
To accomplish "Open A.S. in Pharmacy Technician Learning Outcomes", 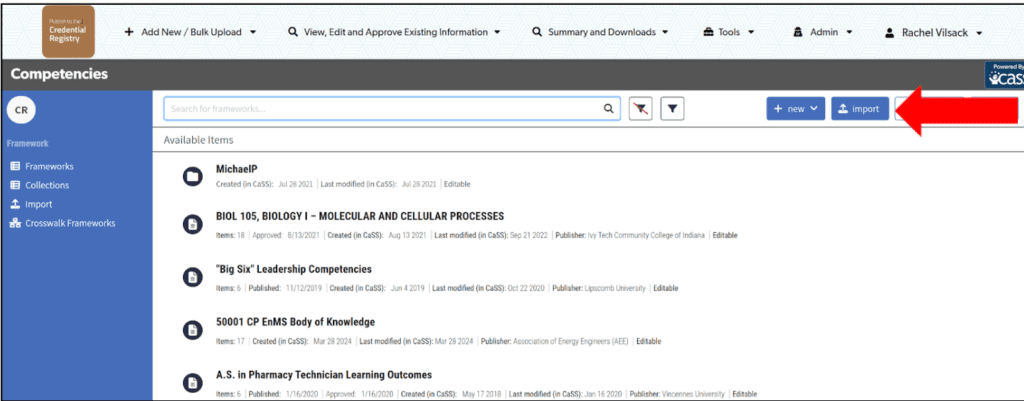I will pos(324,375).
